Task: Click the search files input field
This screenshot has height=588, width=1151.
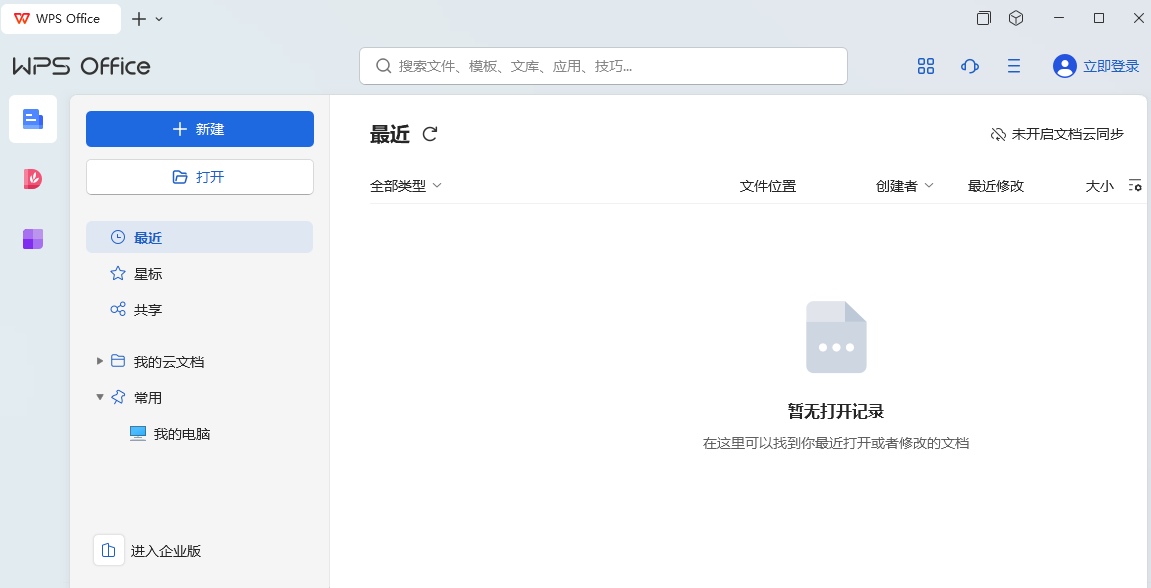Action: point(603,66)
